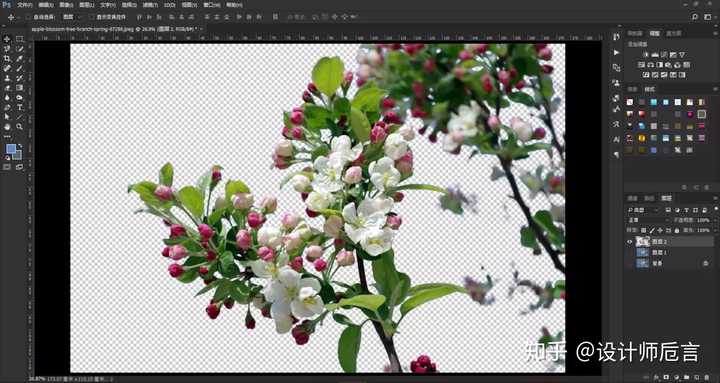720x383 pixels.
Task: Toggle the Auto-Select checkbox in options bar
Action: click(x=28, y=17)
